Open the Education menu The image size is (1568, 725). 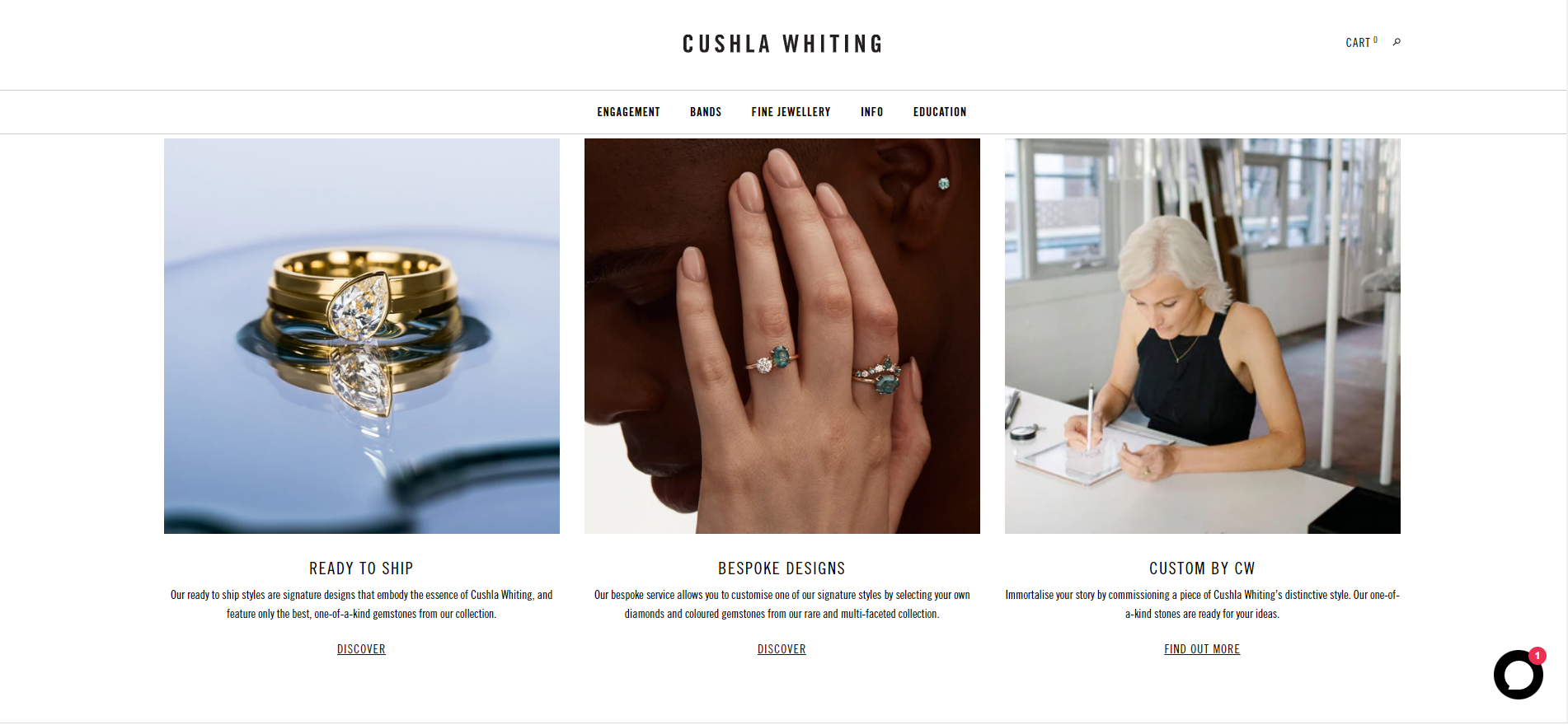pos(940,112)
